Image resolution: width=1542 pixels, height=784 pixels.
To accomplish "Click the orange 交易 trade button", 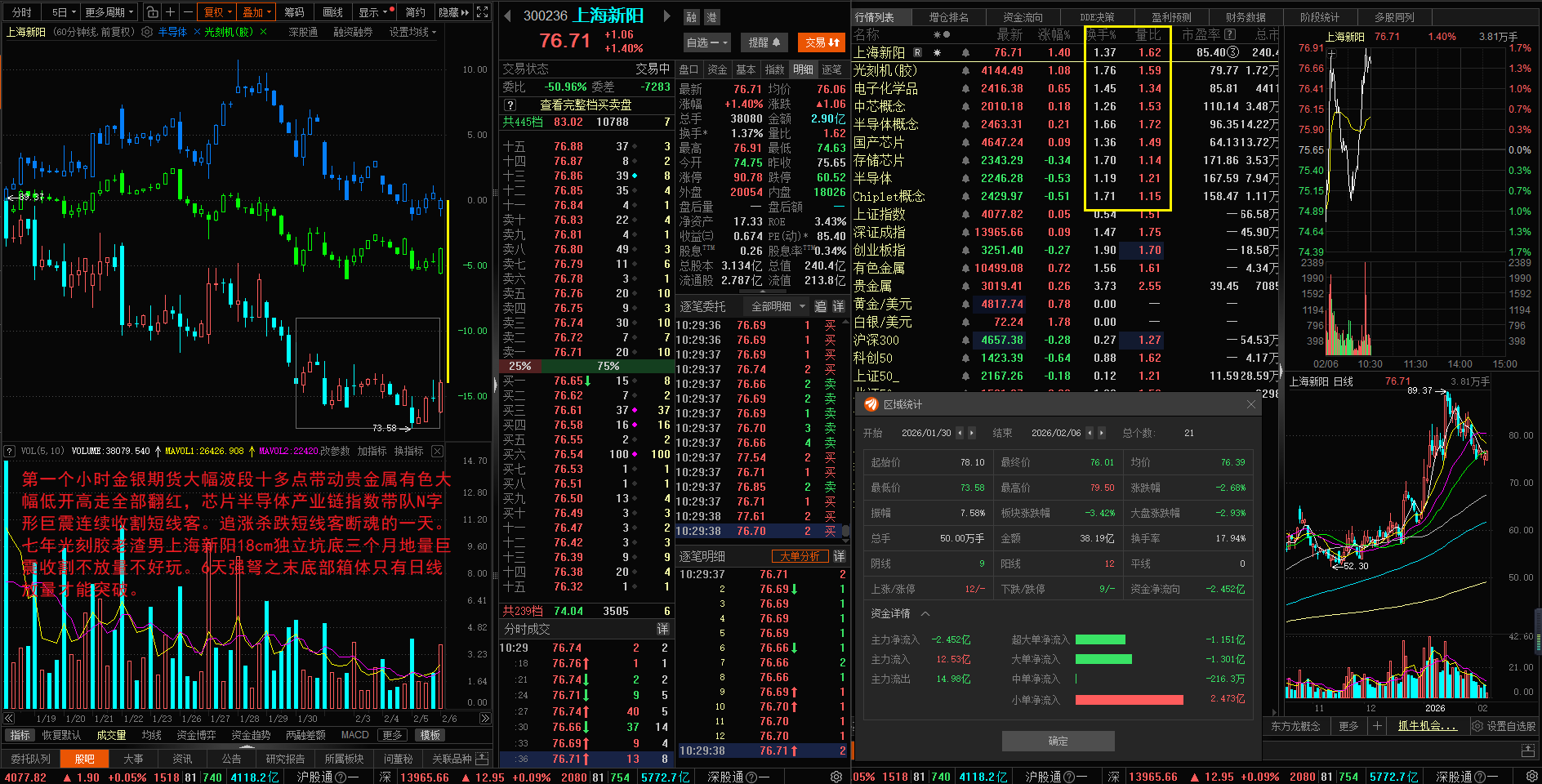I will pyautogui.click(x=822, y=42).
